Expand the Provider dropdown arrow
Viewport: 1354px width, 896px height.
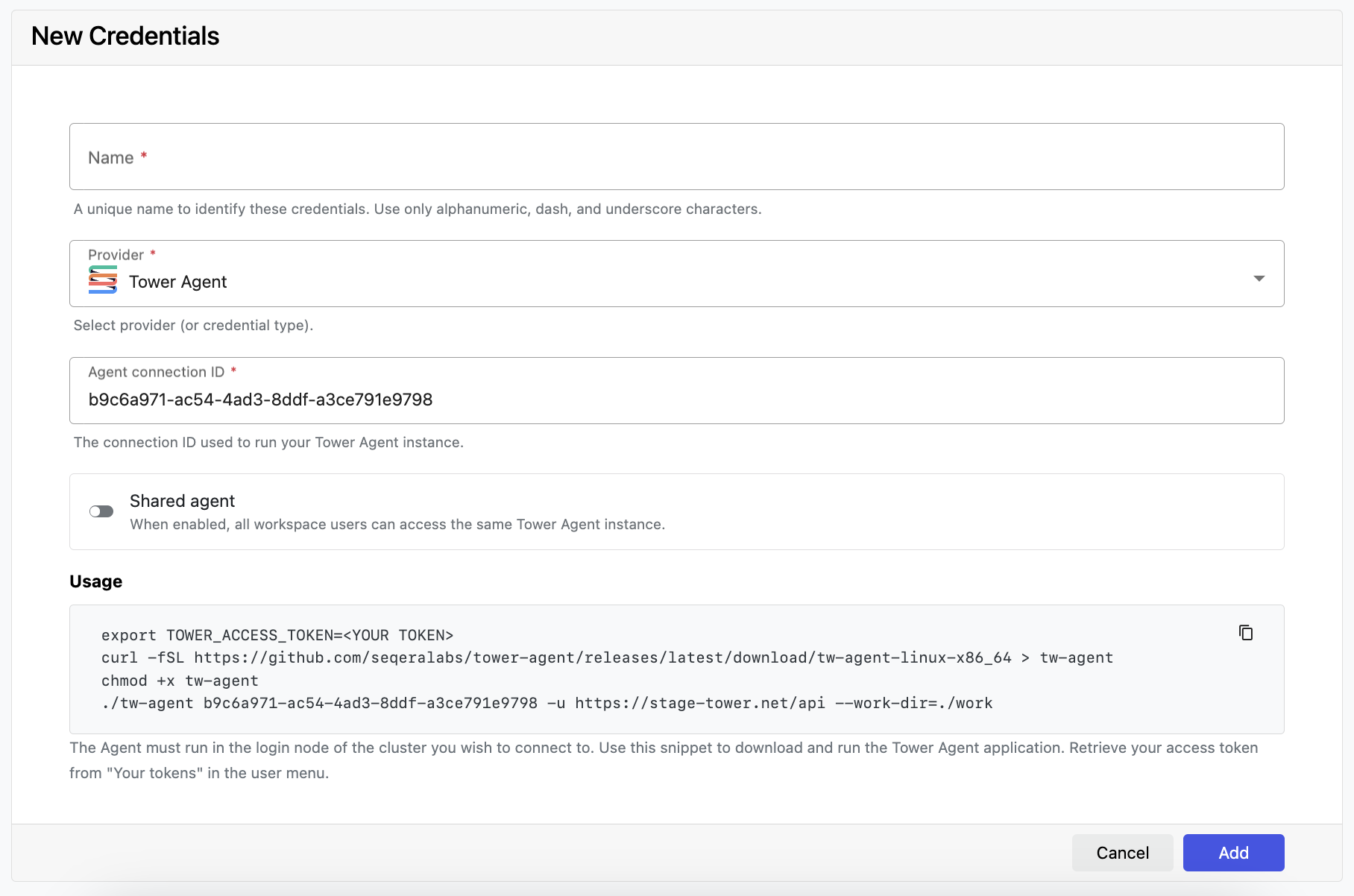tap(1259, 279)
